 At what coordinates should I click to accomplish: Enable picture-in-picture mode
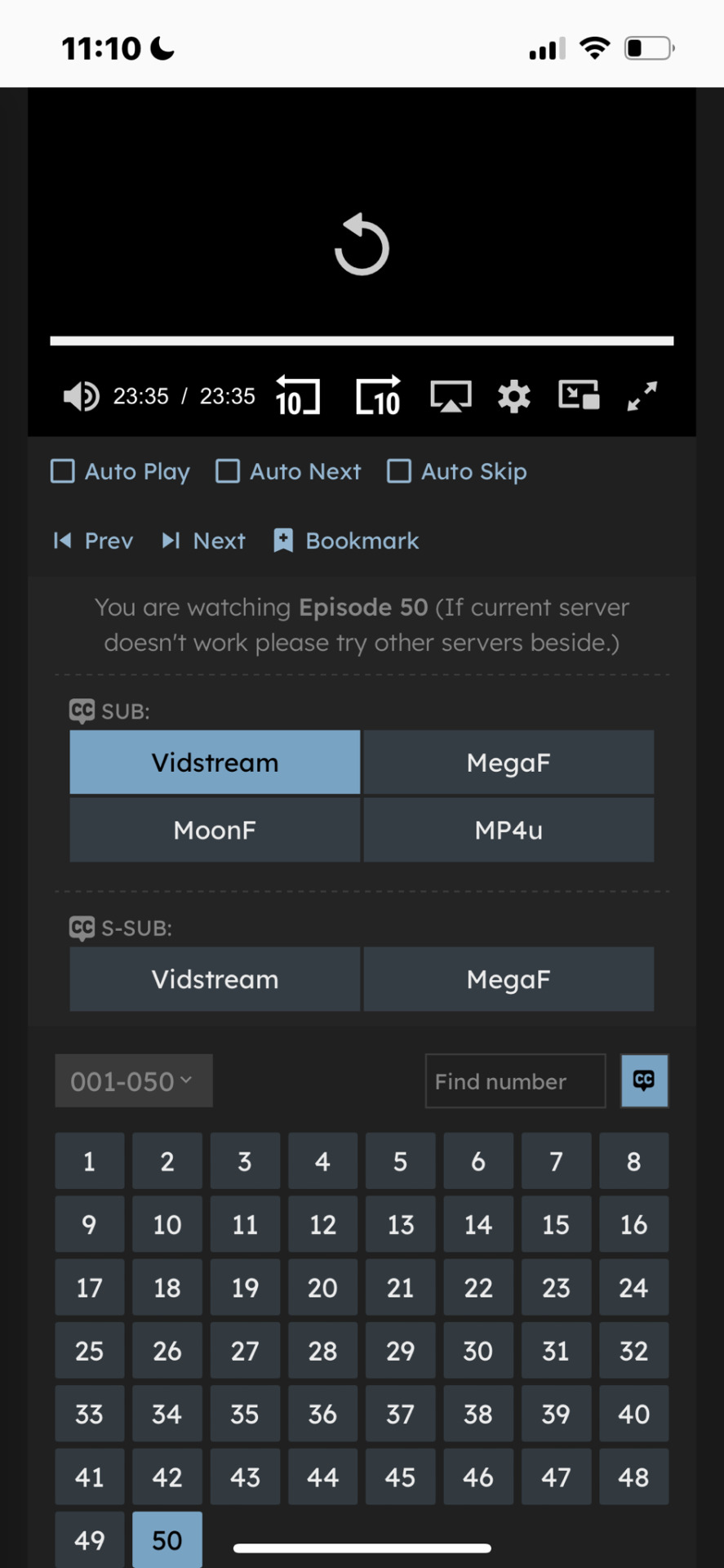click(x=579, y=395)
